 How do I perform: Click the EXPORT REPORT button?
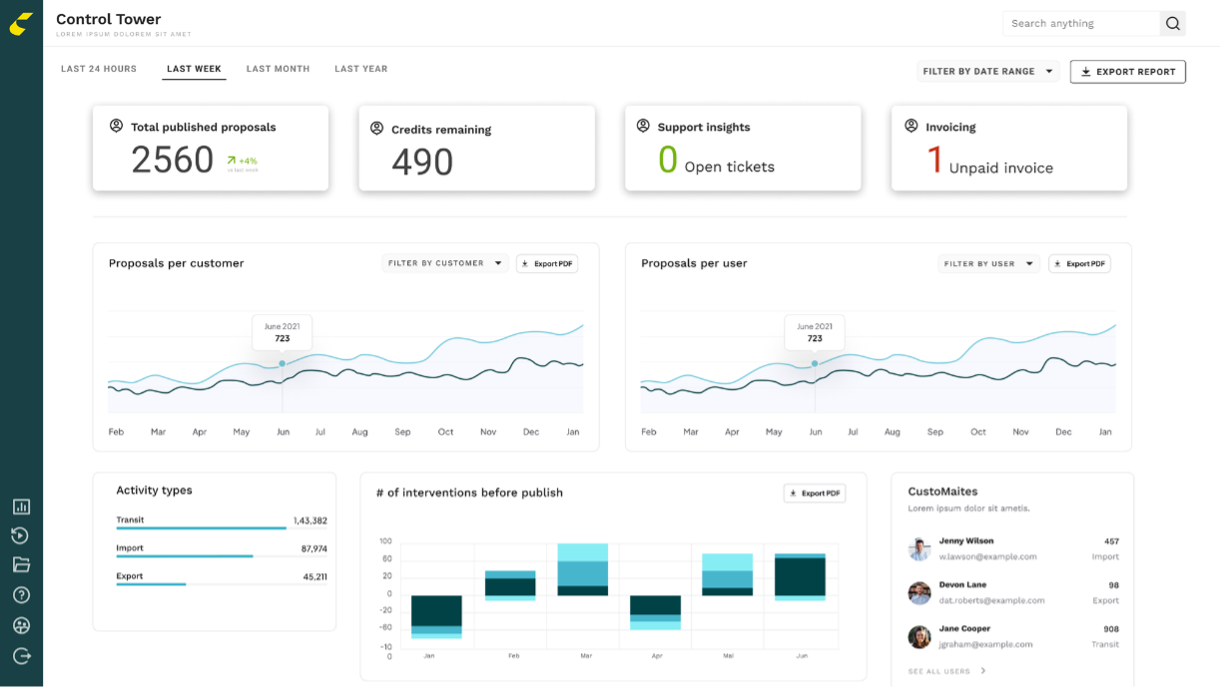coord(1127,71)
